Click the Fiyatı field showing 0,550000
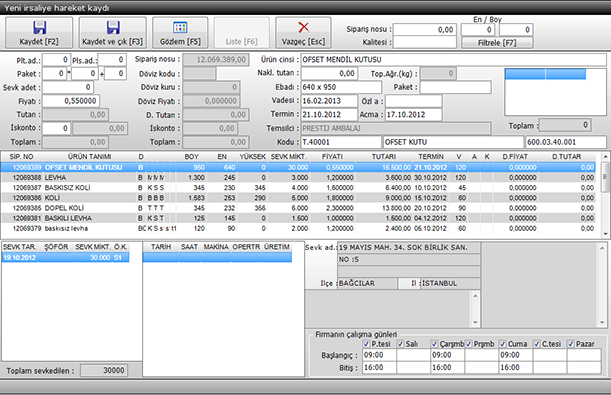The height and width of the screenshot is (395, 611). pyautogui.click(x=71, y=101)
